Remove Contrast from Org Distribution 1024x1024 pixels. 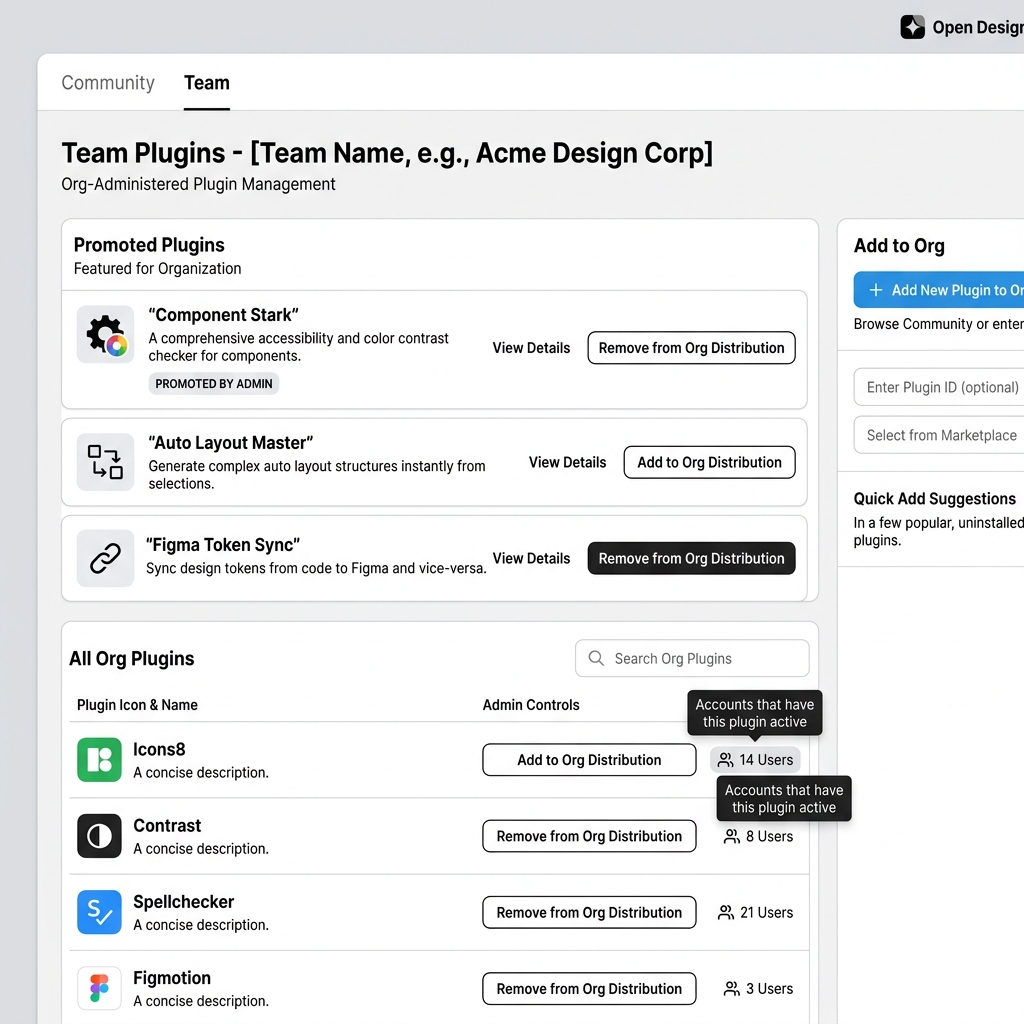[589, 837]
